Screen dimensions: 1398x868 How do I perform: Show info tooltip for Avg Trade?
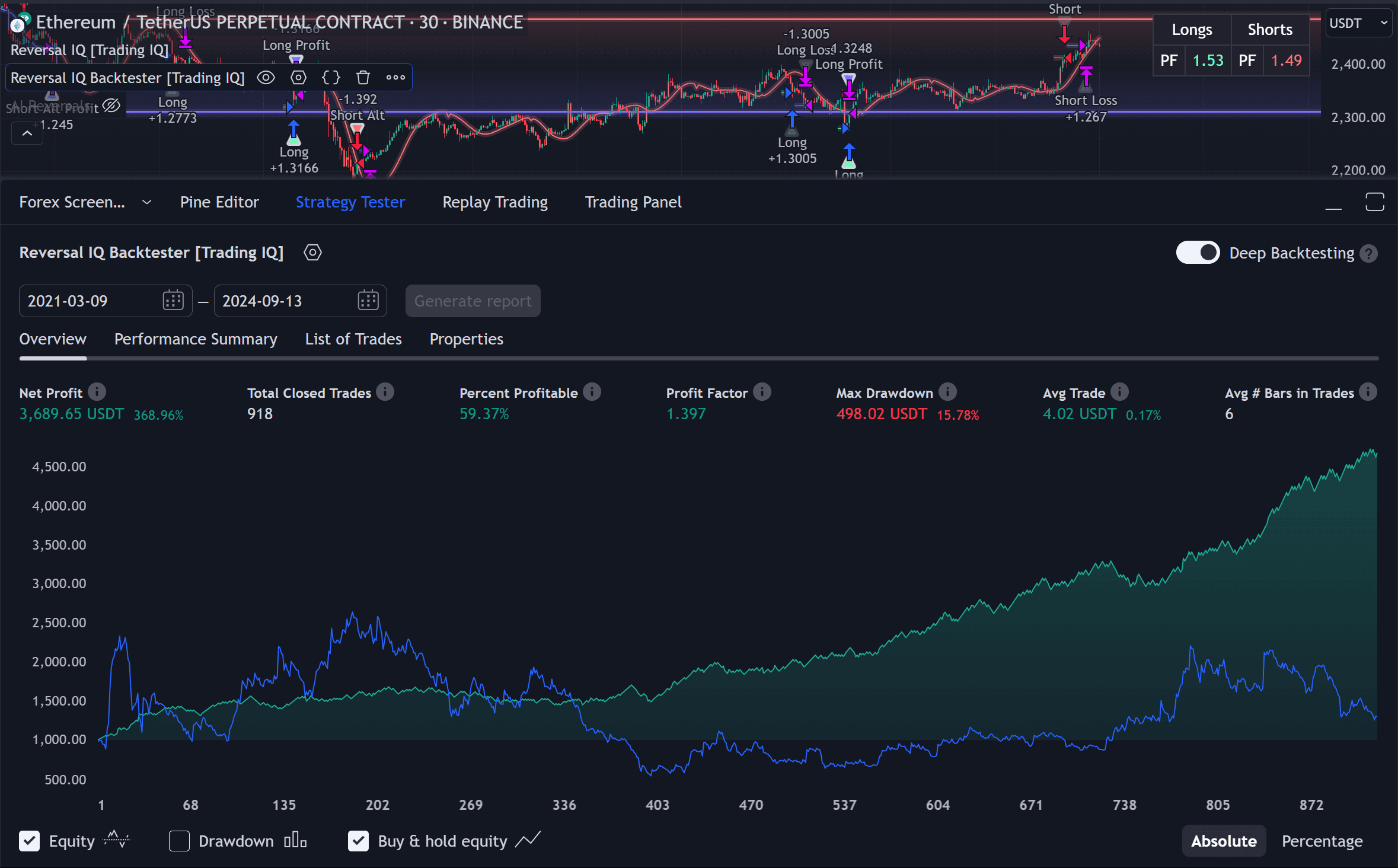pos(1119,392)
